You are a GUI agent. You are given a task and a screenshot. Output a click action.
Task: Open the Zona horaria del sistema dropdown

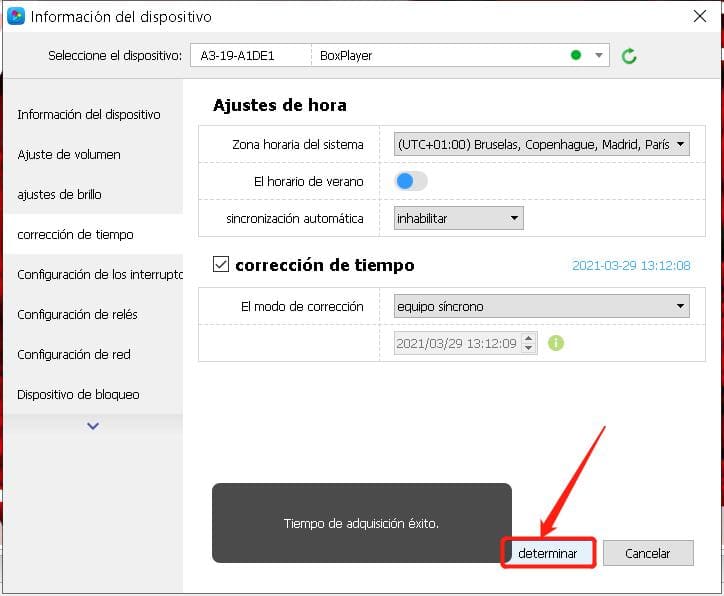(x=541, y=144)
